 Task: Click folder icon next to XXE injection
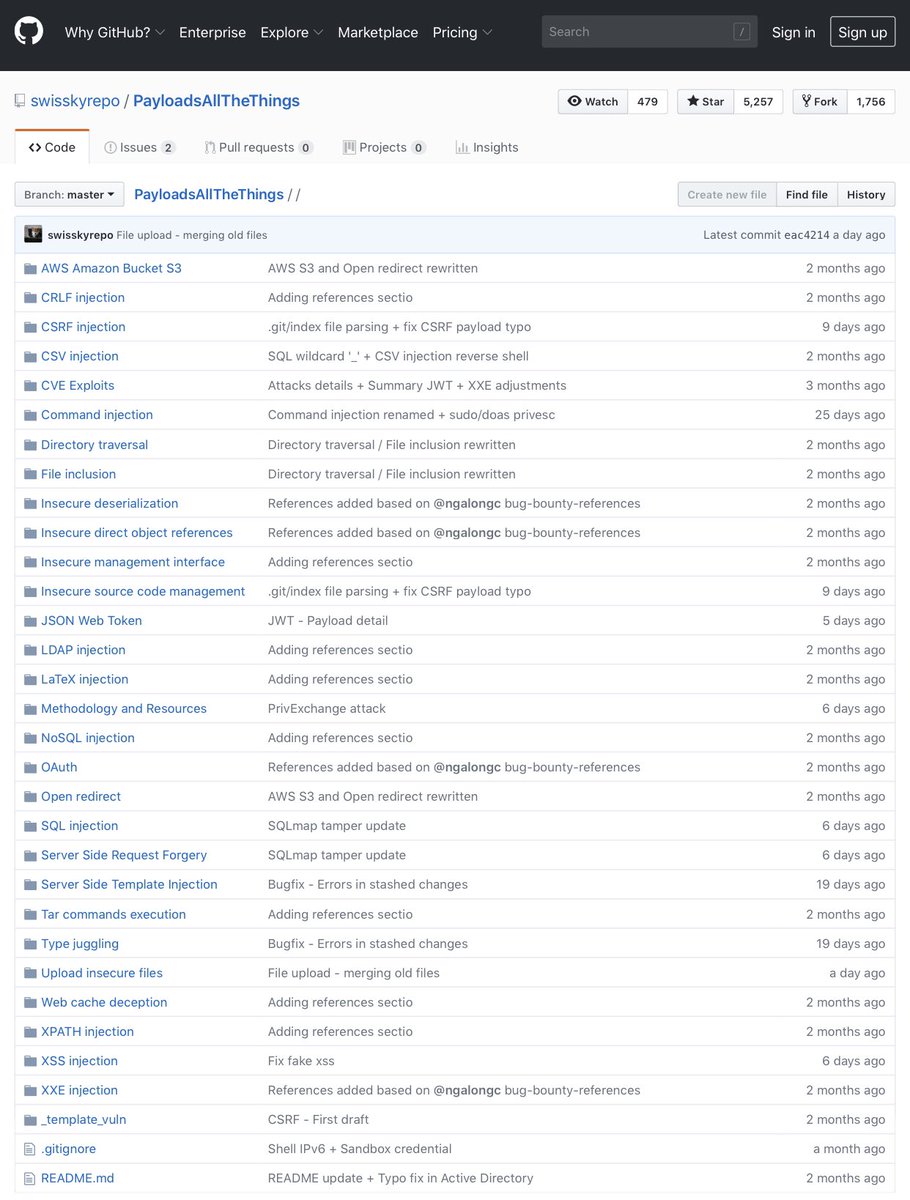30,1090
